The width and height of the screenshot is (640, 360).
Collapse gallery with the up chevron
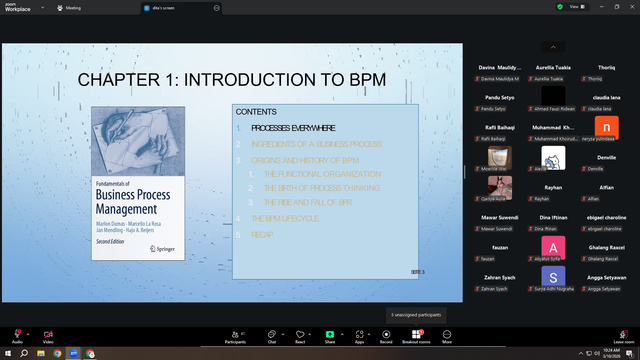pos(553,47)
